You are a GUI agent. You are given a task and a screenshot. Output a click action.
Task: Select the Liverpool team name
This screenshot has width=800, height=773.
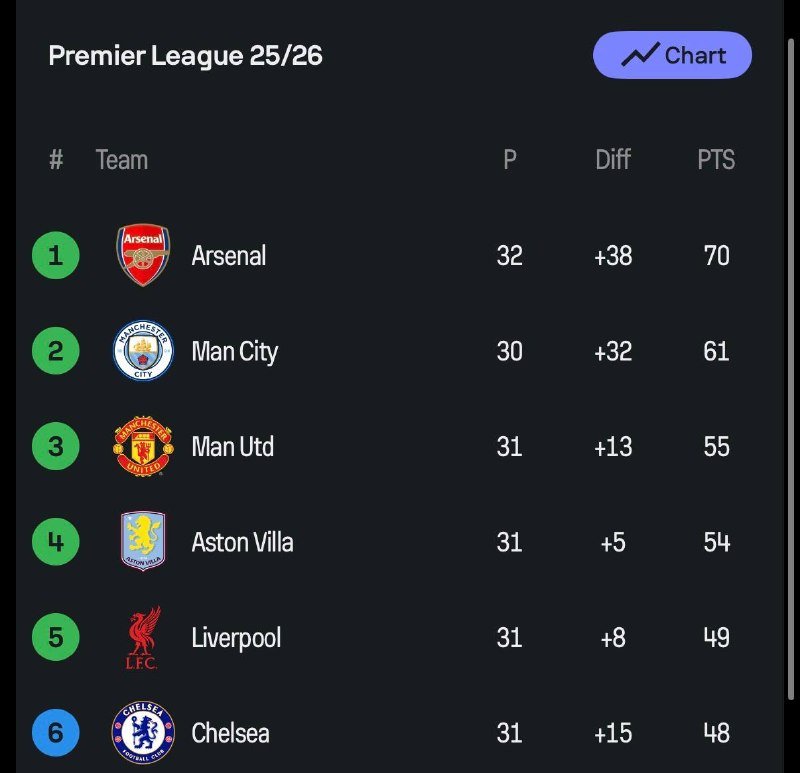pos(236,638)
